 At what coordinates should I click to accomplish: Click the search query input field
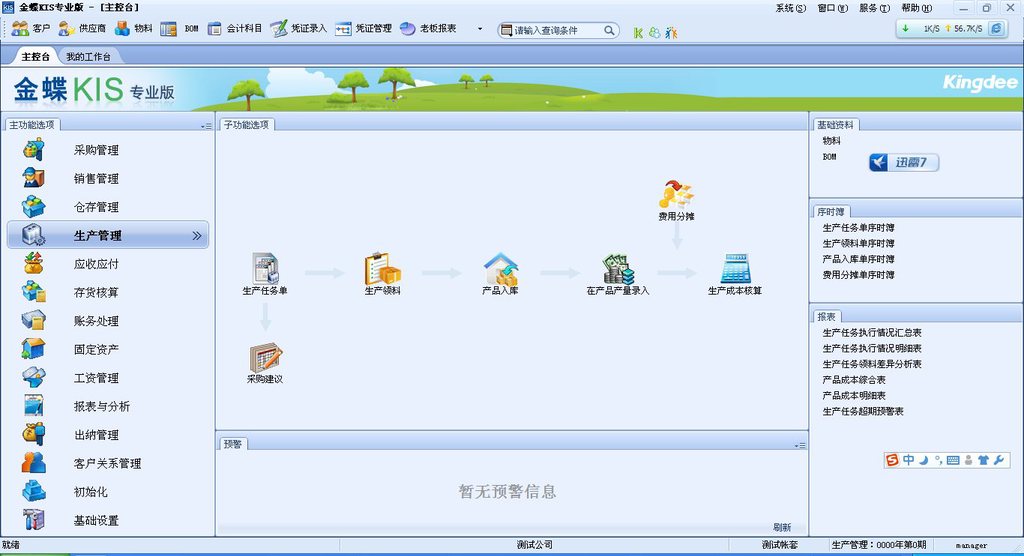(x=557, y=30)
